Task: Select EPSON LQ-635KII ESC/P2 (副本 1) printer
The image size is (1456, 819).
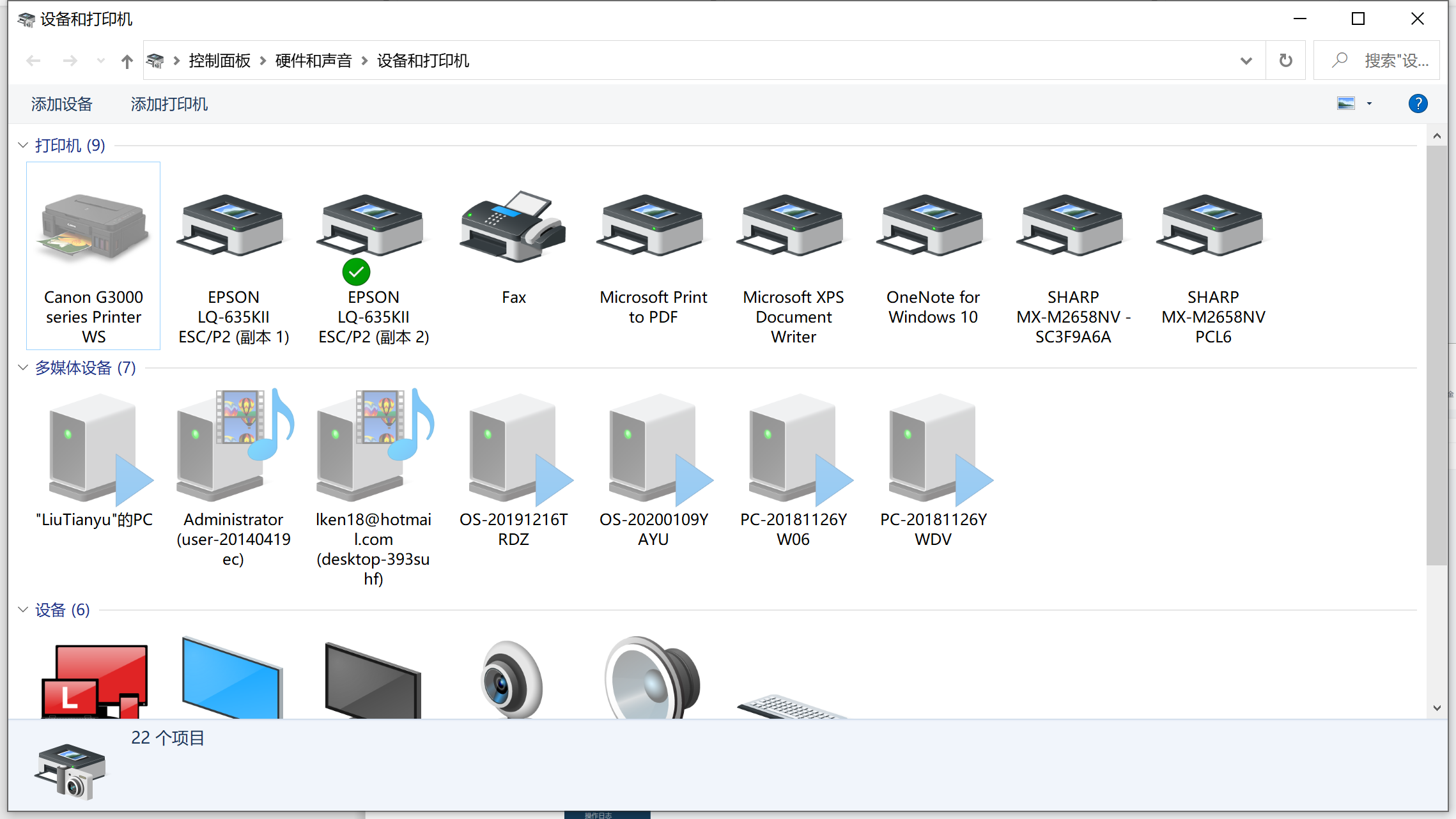Action: [233, 256]
